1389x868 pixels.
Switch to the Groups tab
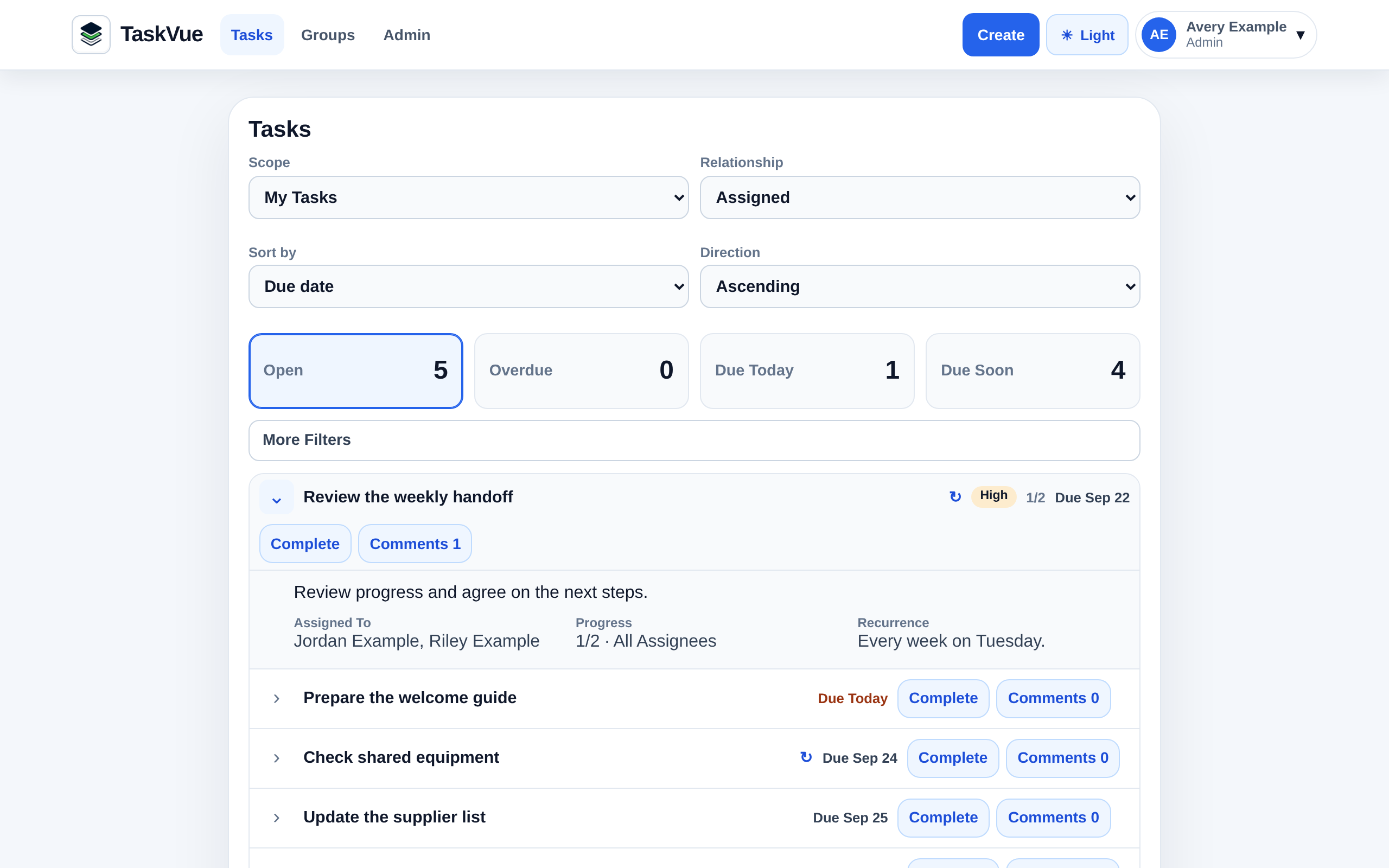coord(328,35)
